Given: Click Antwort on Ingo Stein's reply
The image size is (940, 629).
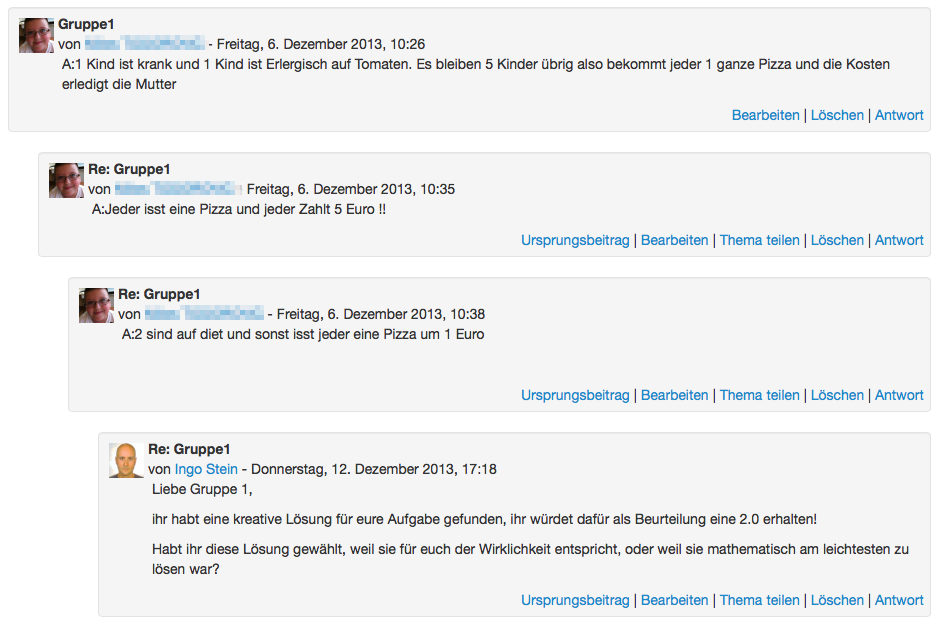Looking at the screenshot, I should (x=899, y=600).
